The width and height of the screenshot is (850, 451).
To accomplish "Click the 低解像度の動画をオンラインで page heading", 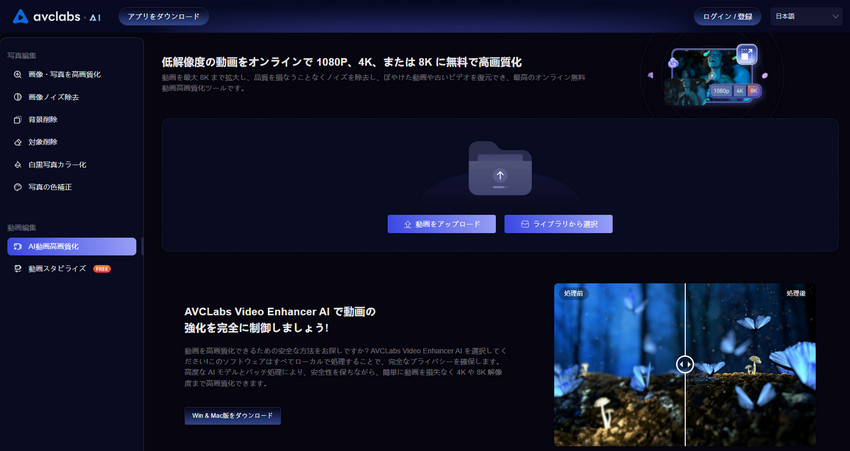I will (x=342, y=62).
